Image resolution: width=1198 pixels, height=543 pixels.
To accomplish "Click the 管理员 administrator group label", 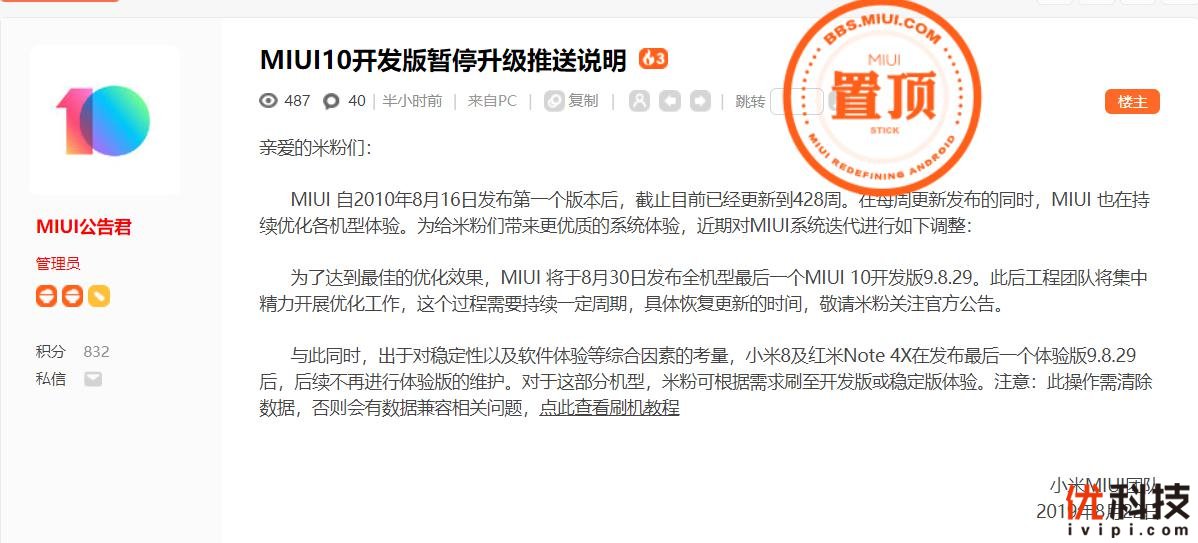I will pos(58,264).
